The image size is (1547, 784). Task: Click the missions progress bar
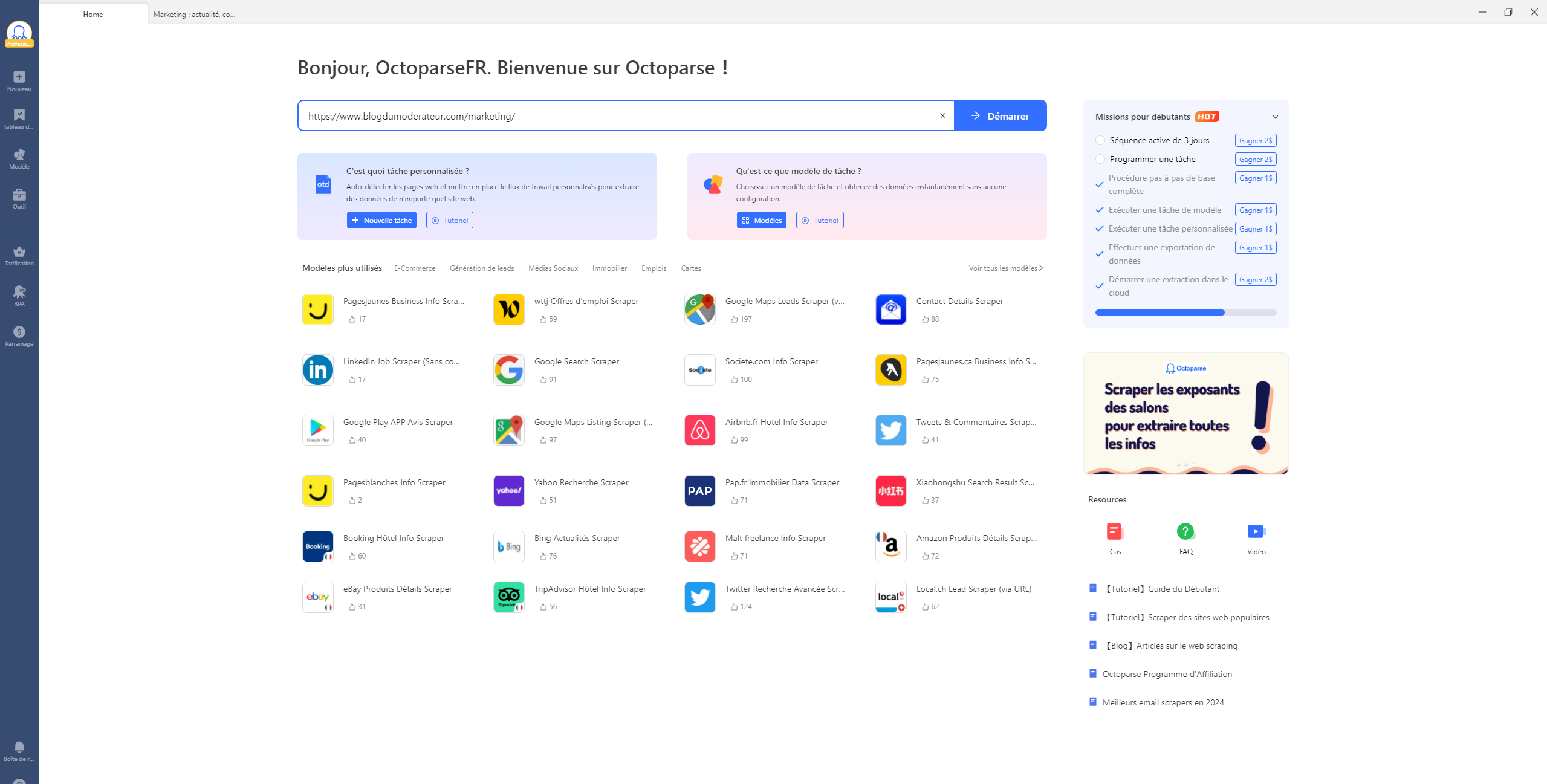1185,313
